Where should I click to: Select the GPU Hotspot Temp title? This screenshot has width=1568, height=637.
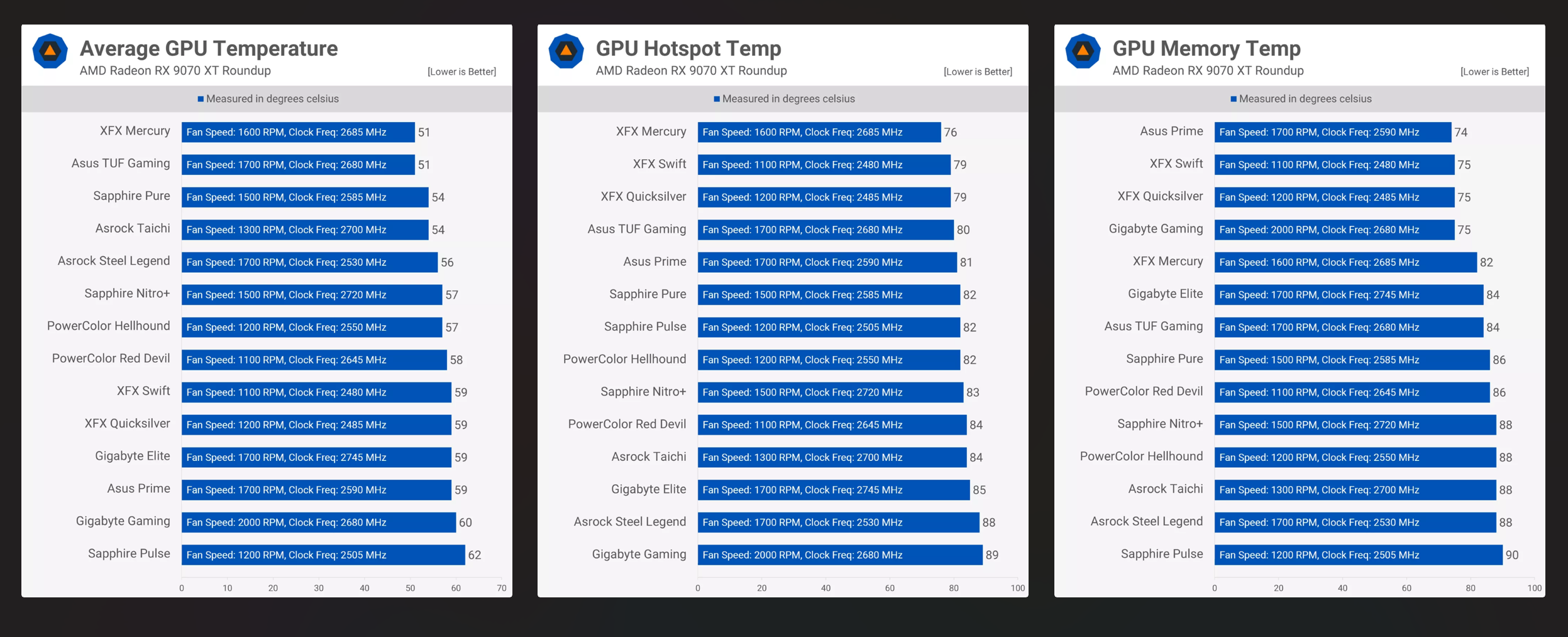pos(688,48)
